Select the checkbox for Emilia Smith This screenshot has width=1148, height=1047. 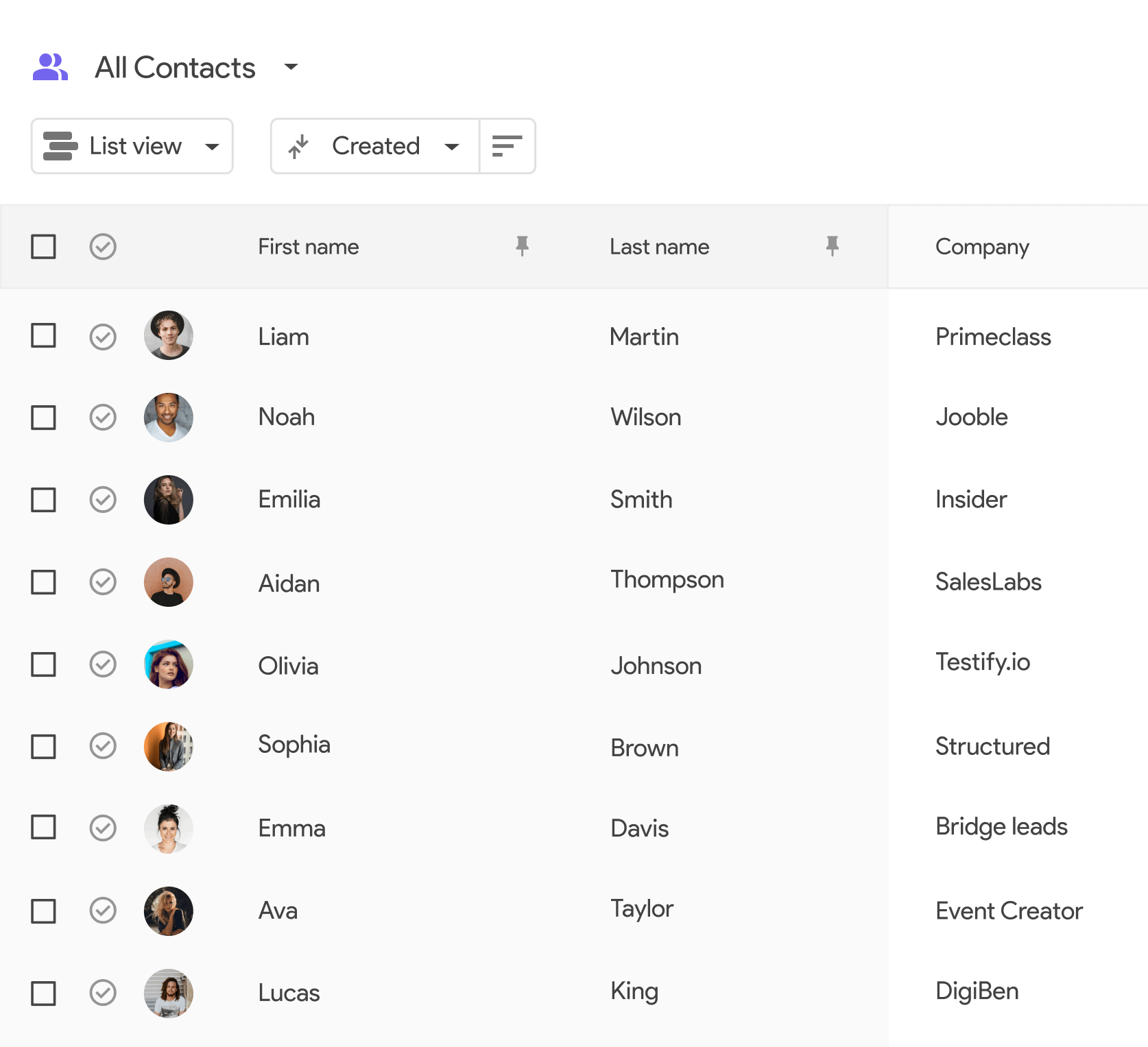tap(43, 500)
